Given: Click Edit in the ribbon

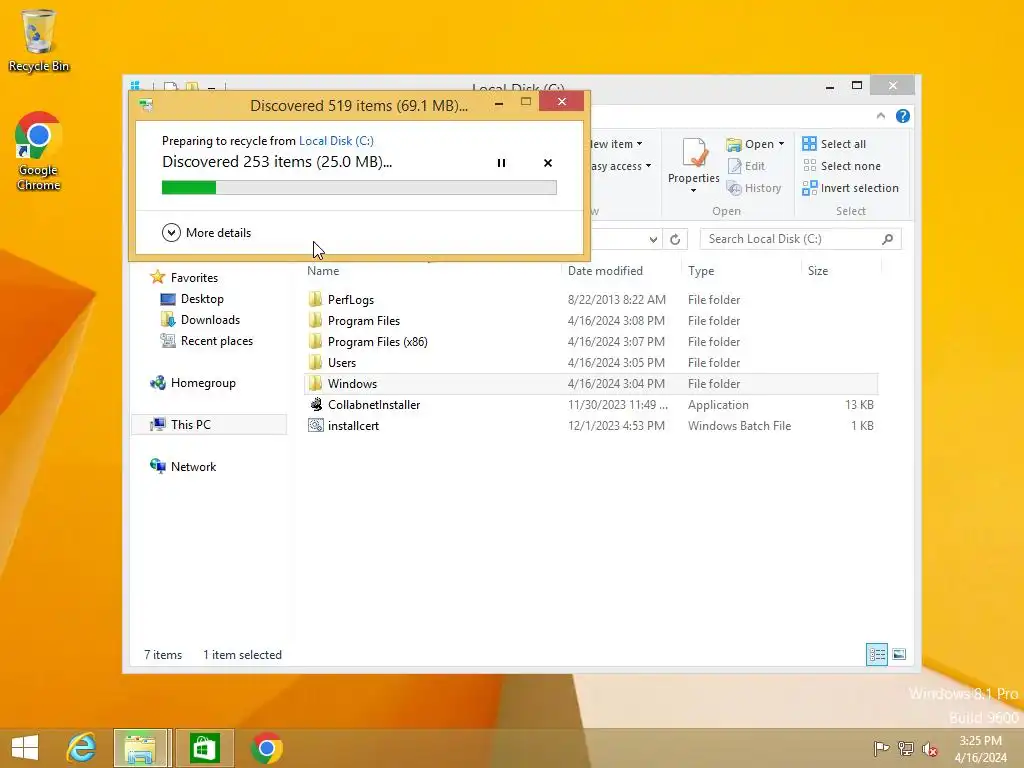Looking at the screenshot, I should coord(746,166).
